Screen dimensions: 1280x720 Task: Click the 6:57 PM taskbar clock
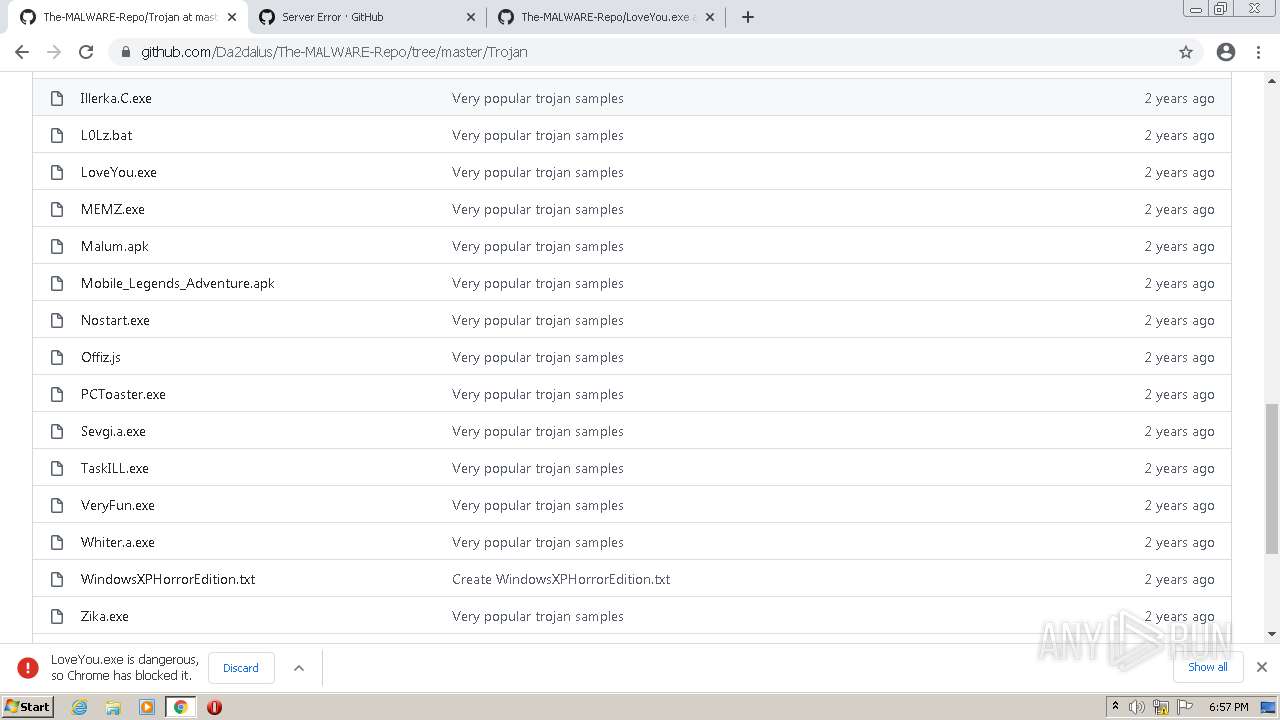1229,707
